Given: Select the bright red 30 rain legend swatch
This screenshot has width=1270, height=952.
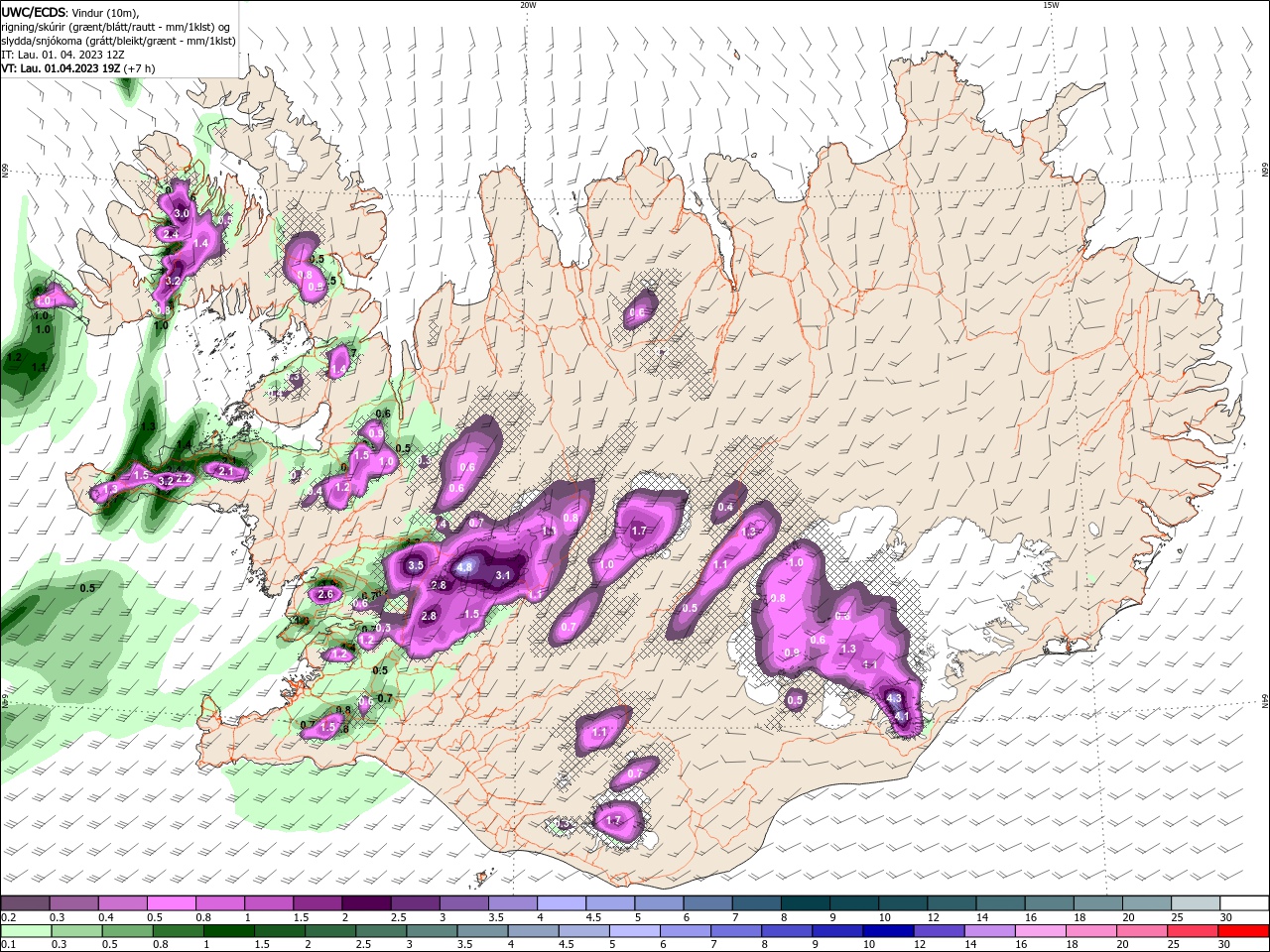Looking at the screenshot, I should click(x=1243, y=931).
